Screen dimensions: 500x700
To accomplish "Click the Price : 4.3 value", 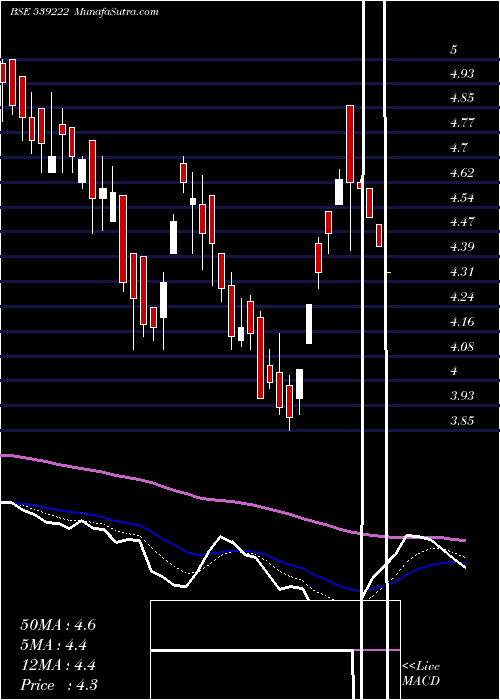I will pyautogui.click(x=59, y=685).
